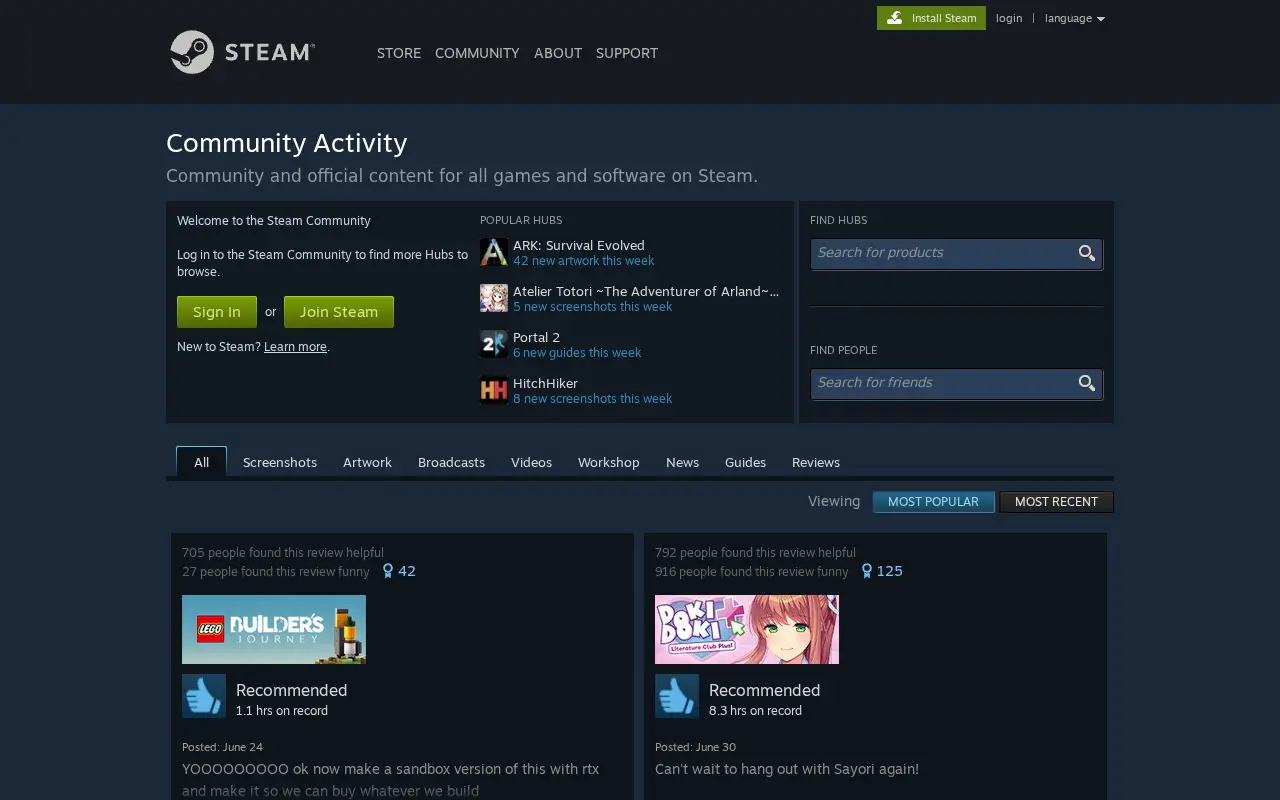Select MOST RECENT viewing mode
Image resolution: width=1280 pixels, height=800 pixels.
coord(1056,502)
